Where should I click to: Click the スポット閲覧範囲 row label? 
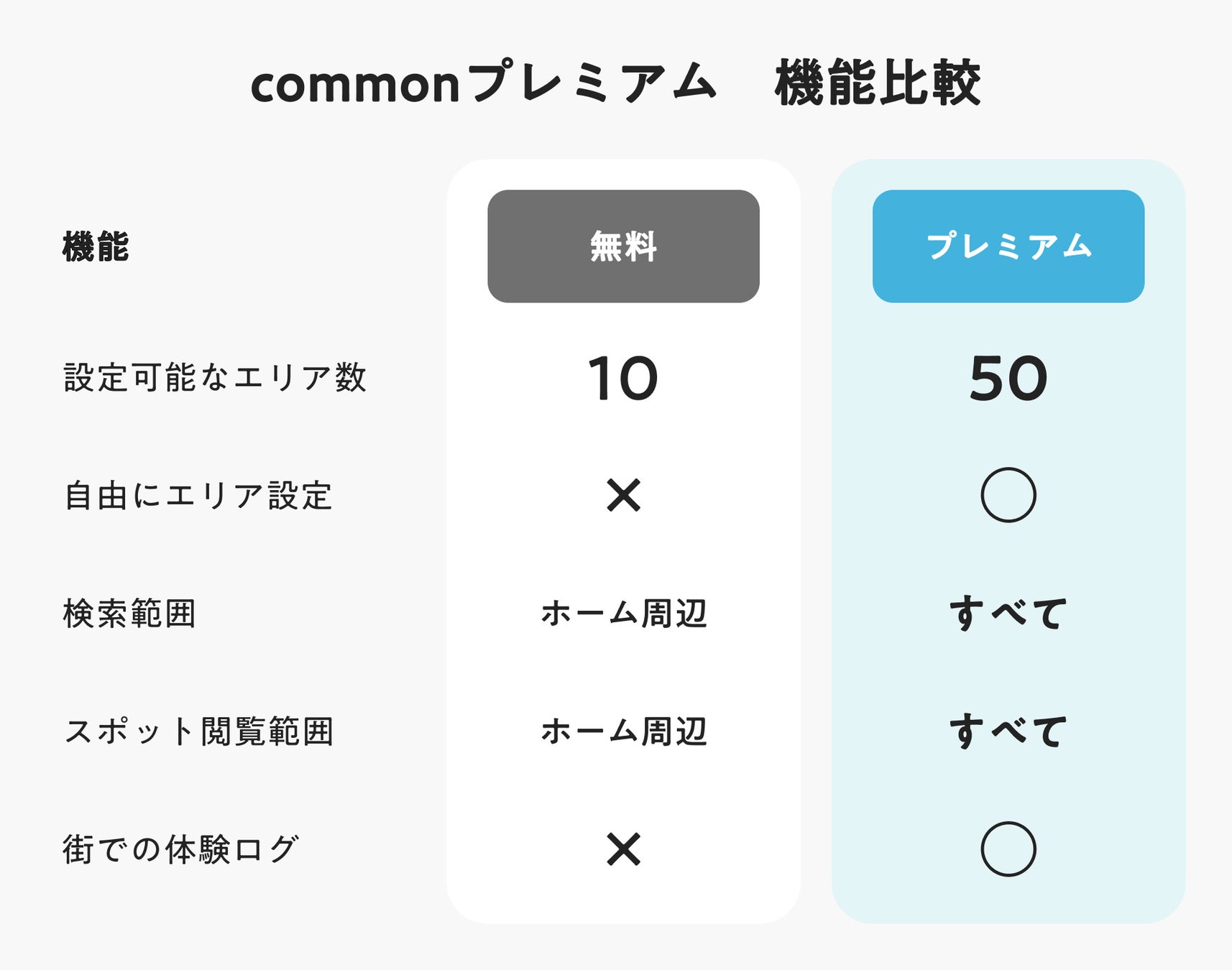point(198,731)
